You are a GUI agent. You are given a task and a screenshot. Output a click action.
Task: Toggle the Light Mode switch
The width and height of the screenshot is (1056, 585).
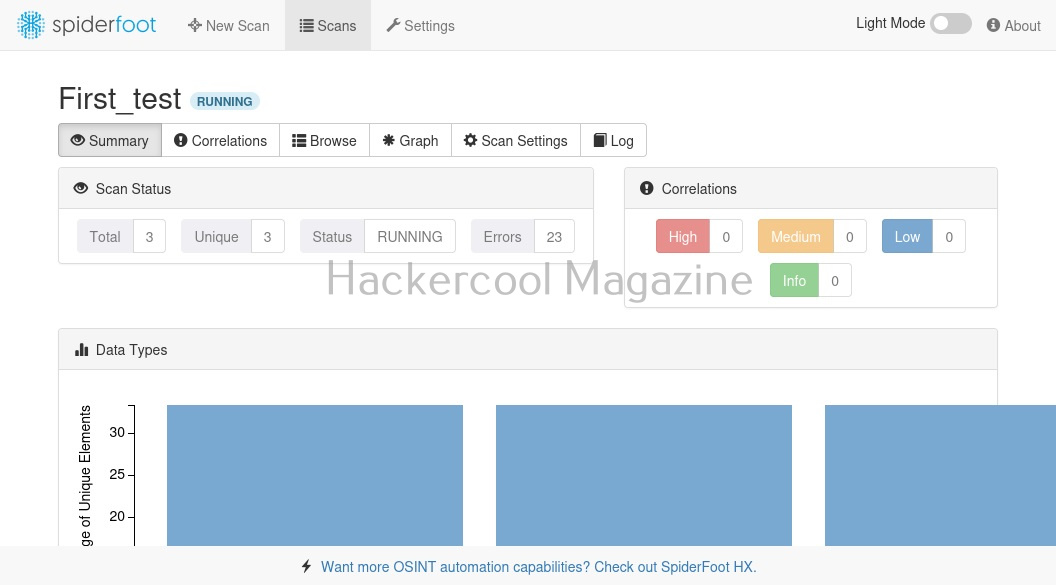950,24
